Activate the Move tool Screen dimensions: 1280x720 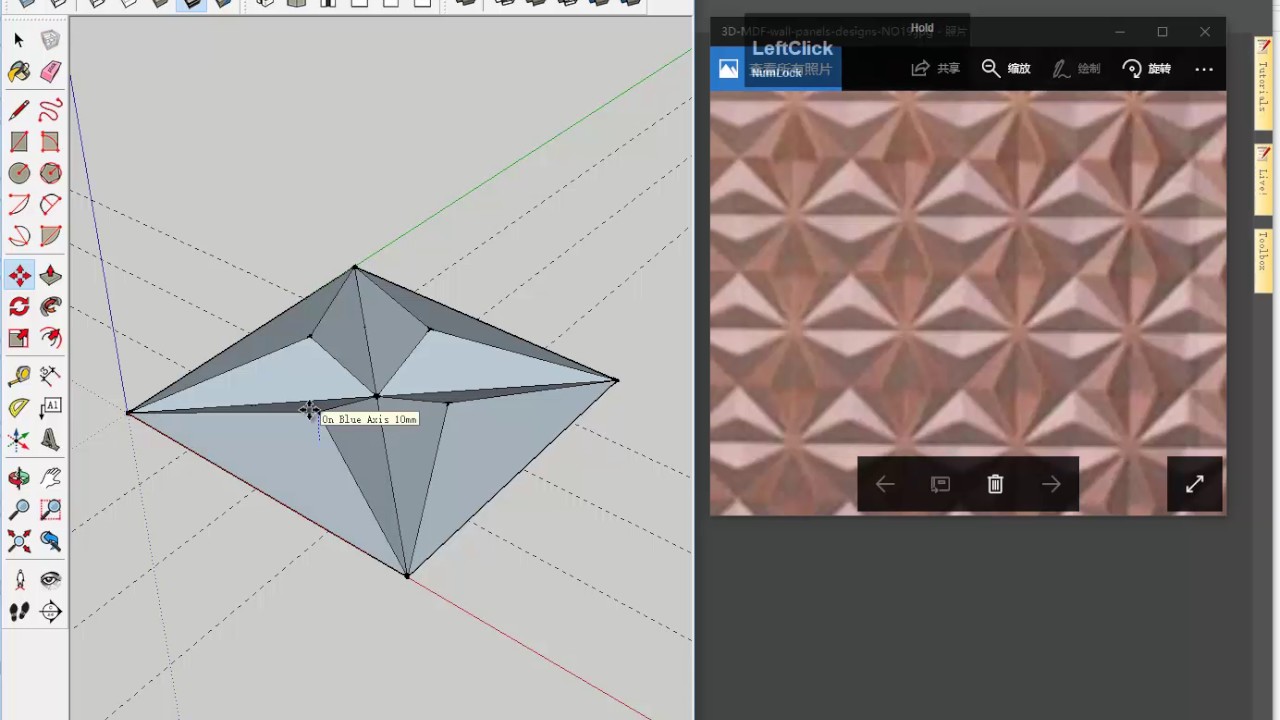tap(19, 275)
